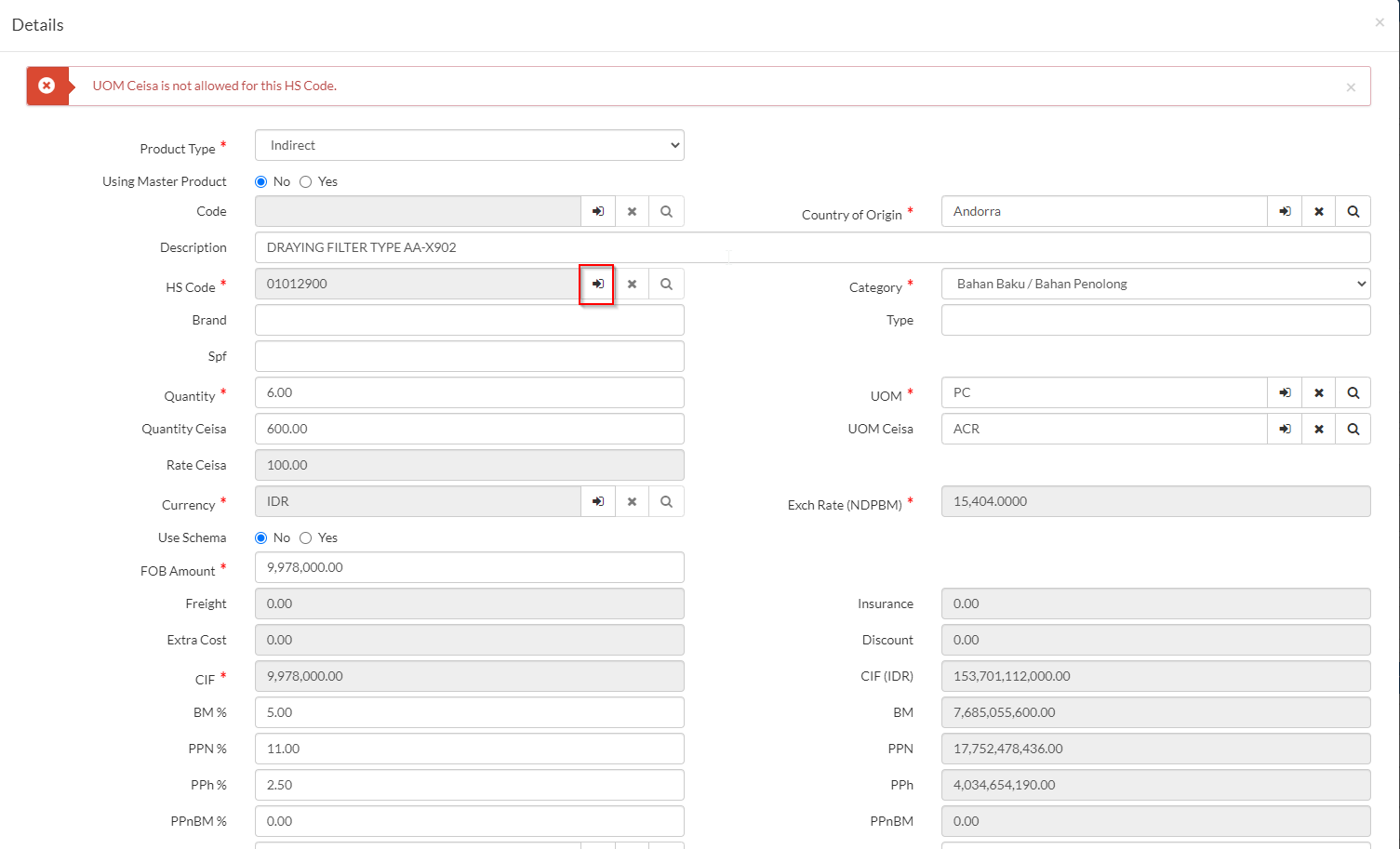Choose Yes for Use Schema
1400x849 pixels.
[305, 538]
